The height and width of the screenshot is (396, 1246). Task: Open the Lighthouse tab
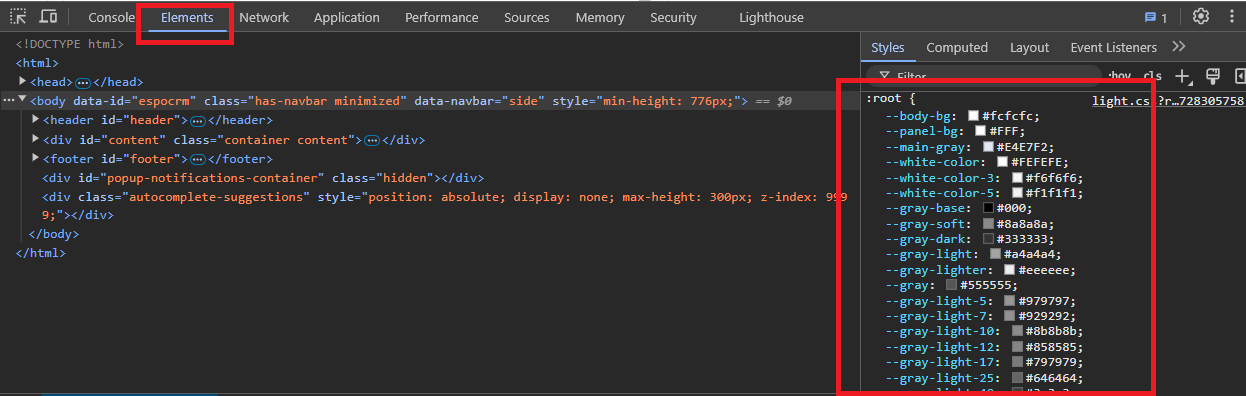pos(771,18)
